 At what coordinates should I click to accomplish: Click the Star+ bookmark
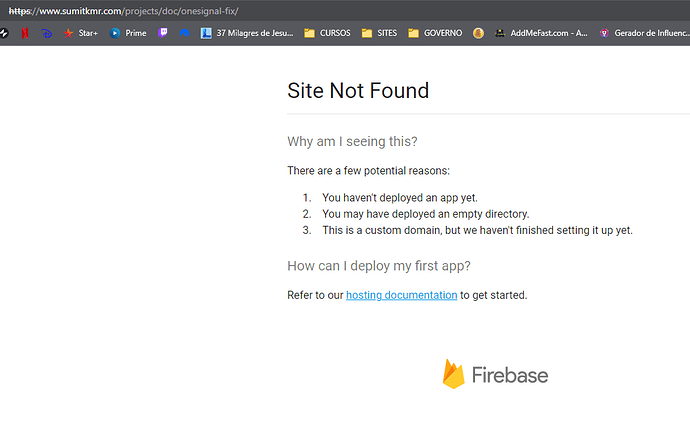click(x=81, y=33)
